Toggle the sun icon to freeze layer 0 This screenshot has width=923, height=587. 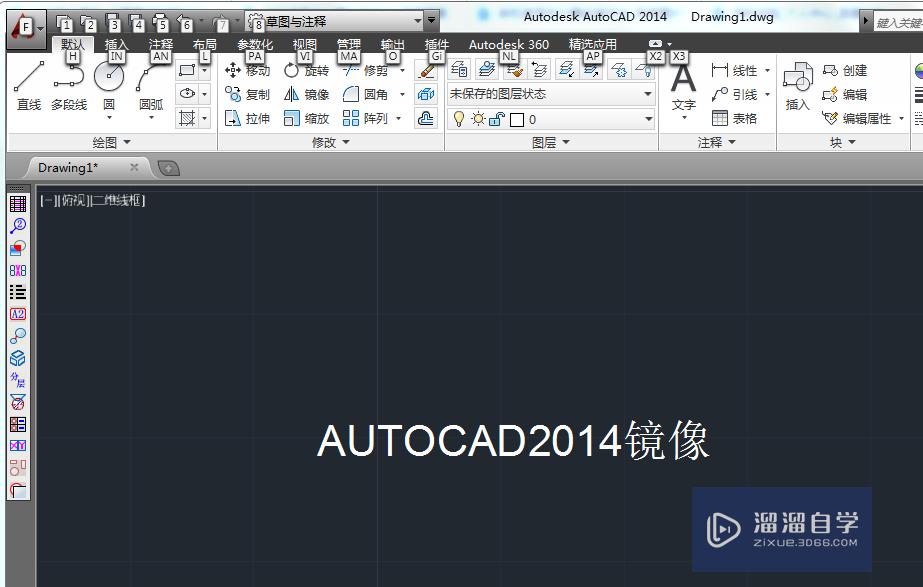tap(478, 118)
